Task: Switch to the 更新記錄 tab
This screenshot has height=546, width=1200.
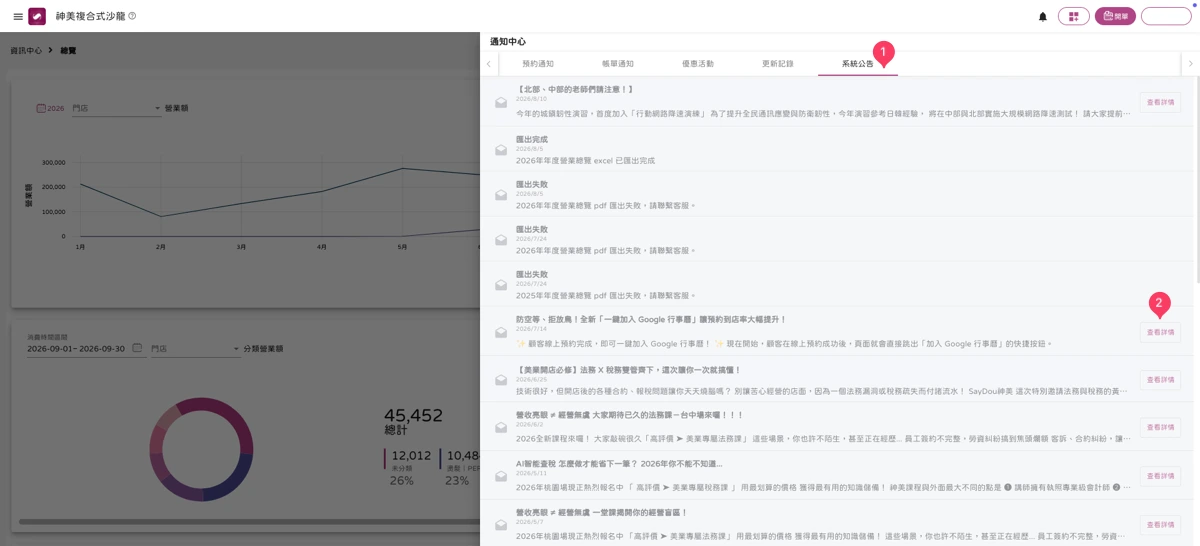Action: (x=777, y=64)
